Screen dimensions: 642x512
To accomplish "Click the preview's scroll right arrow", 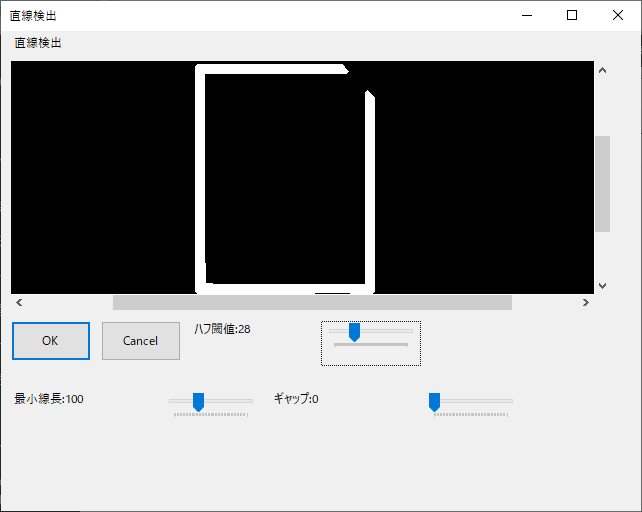I will pyautogui.click(x=586, y=302).
